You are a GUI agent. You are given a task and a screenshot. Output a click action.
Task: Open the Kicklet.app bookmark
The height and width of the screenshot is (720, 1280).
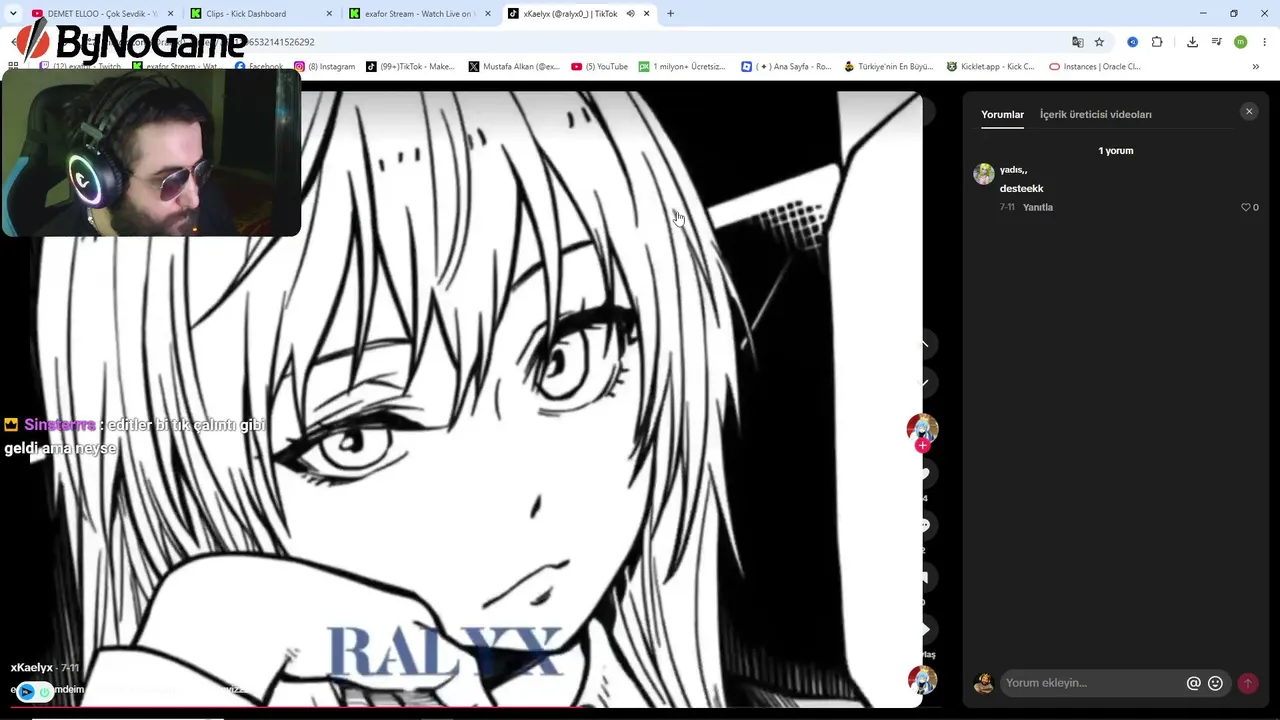click(x=990, y=67)
